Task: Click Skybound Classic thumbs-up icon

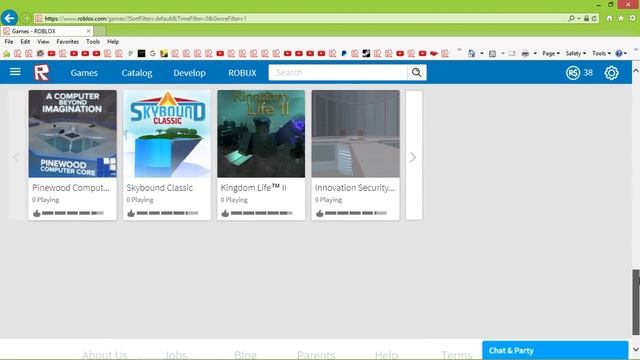Action: (x=131, y=213)
